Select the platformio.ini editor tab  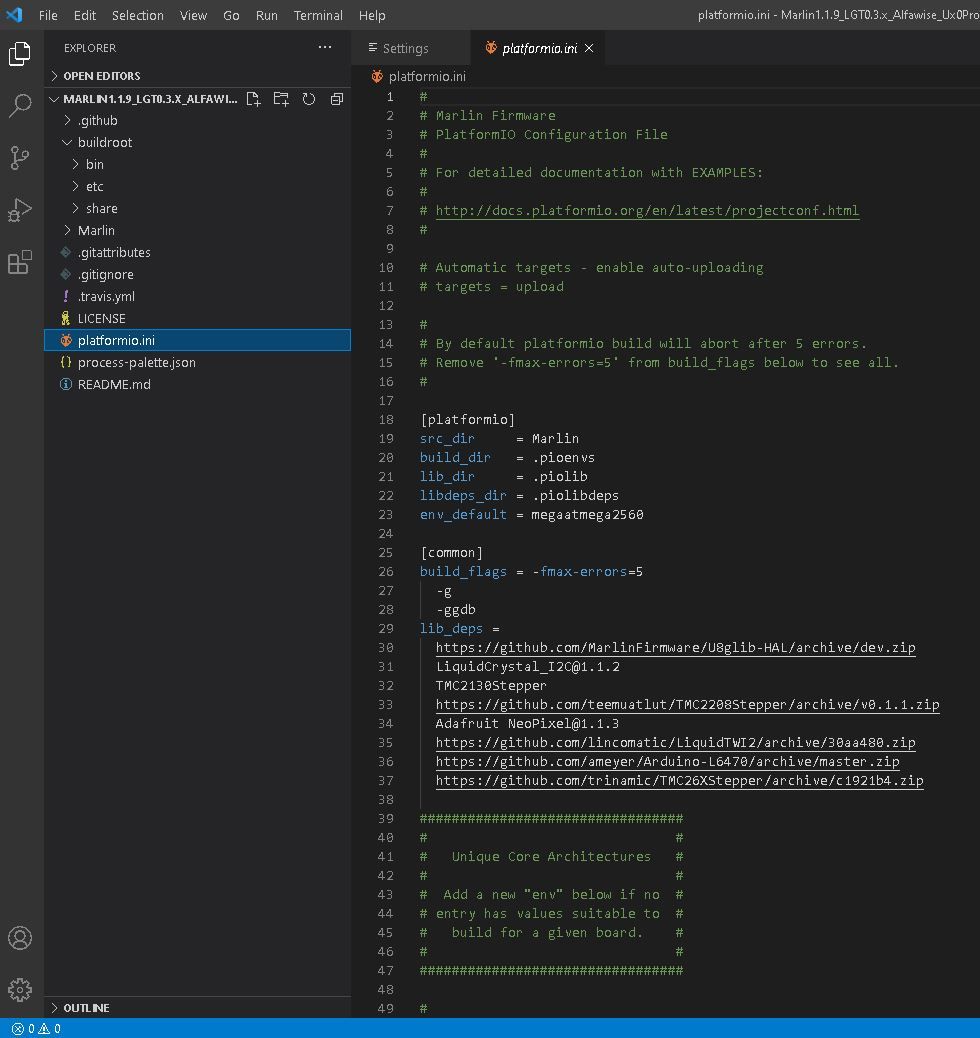(538, 48)
